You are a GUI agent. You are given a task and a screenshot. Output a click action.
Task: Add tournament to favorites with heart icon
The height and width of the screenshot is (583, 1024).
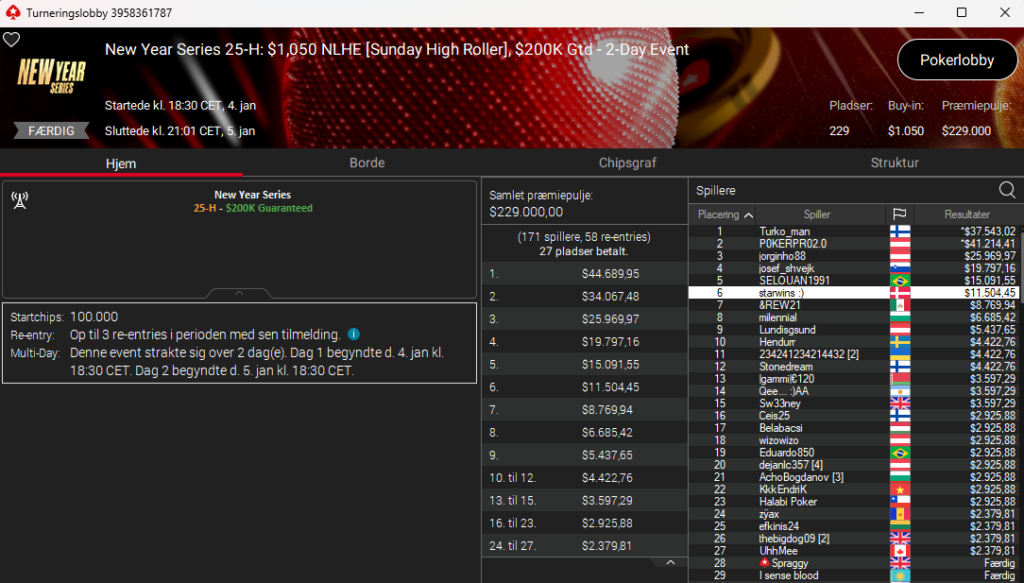pyautogui.click(x=11, y=40)
